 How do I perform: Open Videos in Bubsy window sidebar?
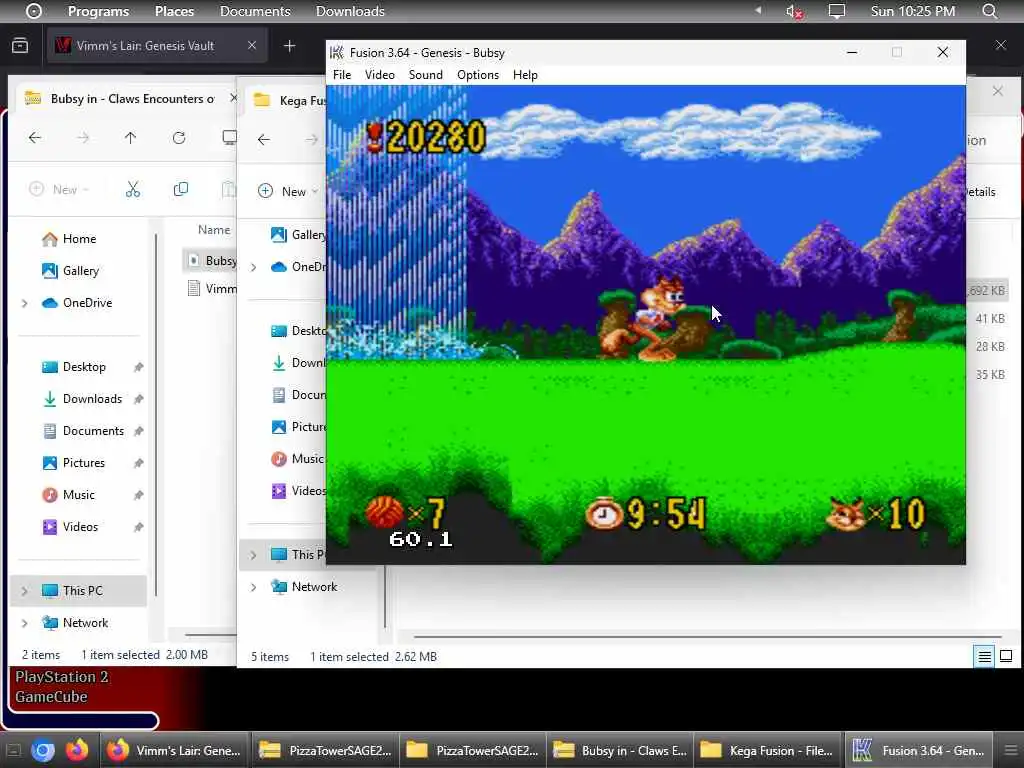[80, 527]
